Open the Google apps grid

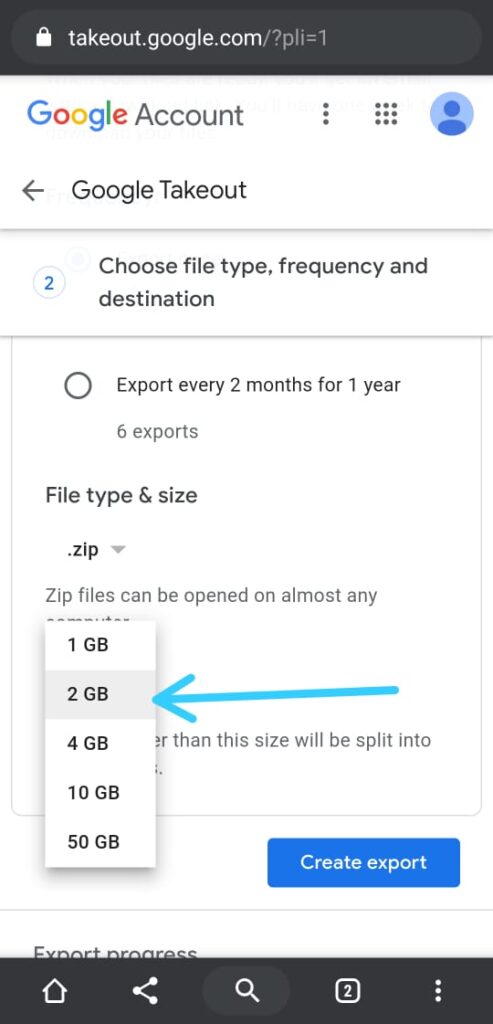click(387, 114)
